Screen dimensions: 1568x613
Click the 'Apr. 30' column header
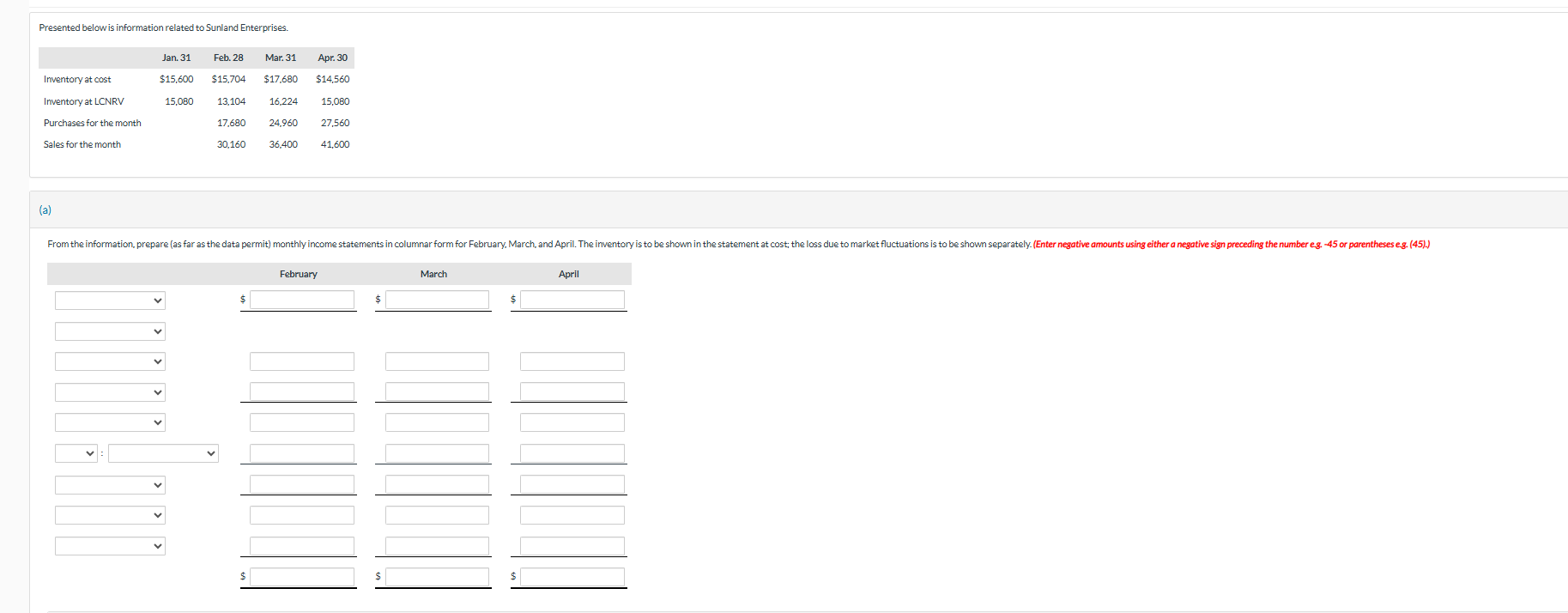tap(333, 58)
